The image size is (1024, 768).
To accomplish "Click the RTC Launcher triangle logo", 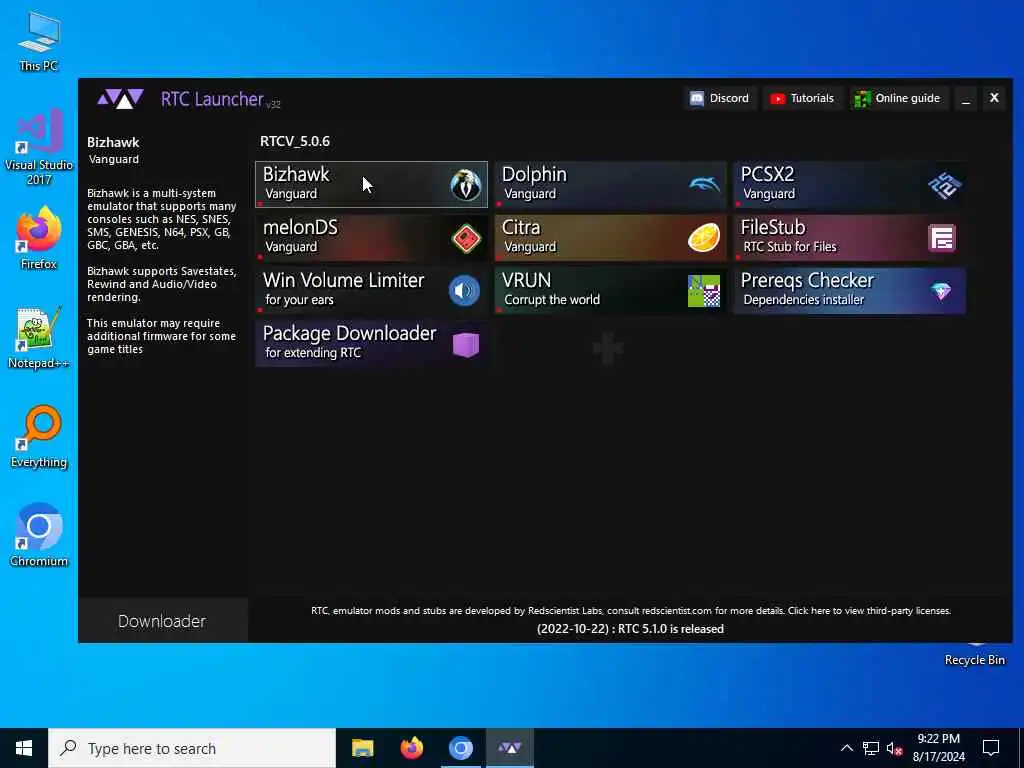I will [120, 99].
